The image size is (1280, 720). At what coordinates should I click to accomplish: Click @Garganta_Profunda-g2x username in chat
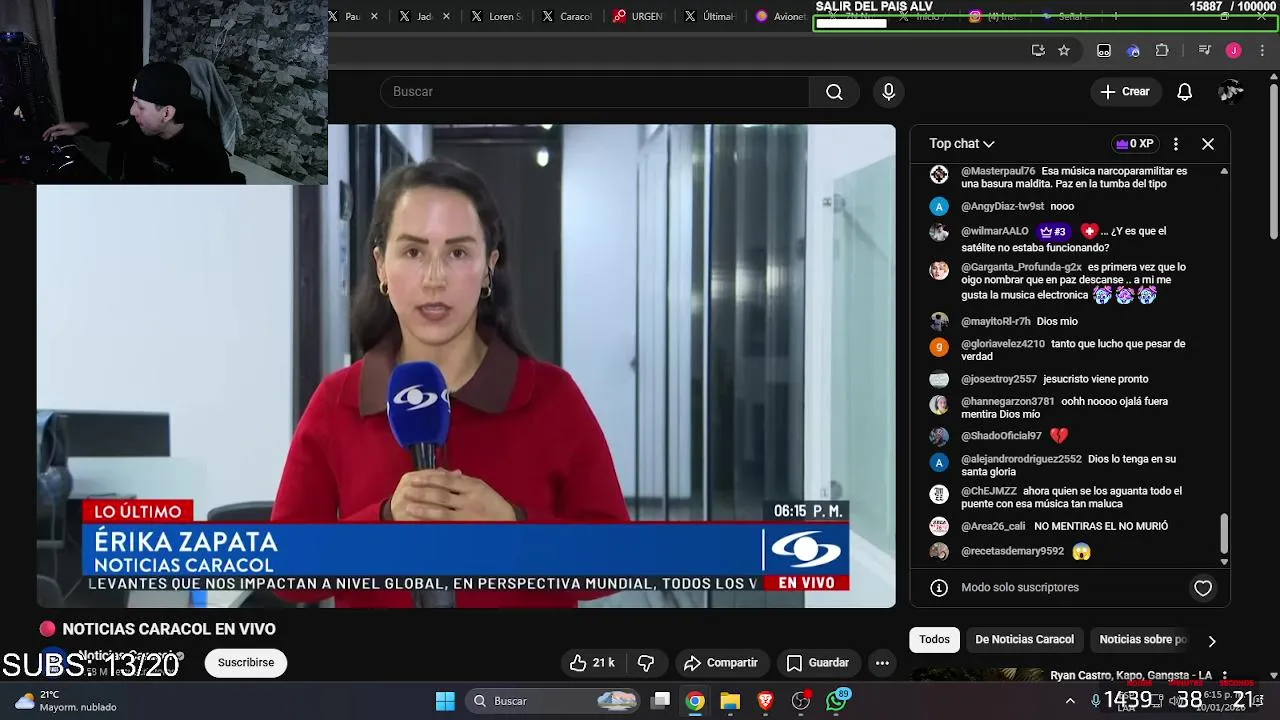coord(1021,267)
